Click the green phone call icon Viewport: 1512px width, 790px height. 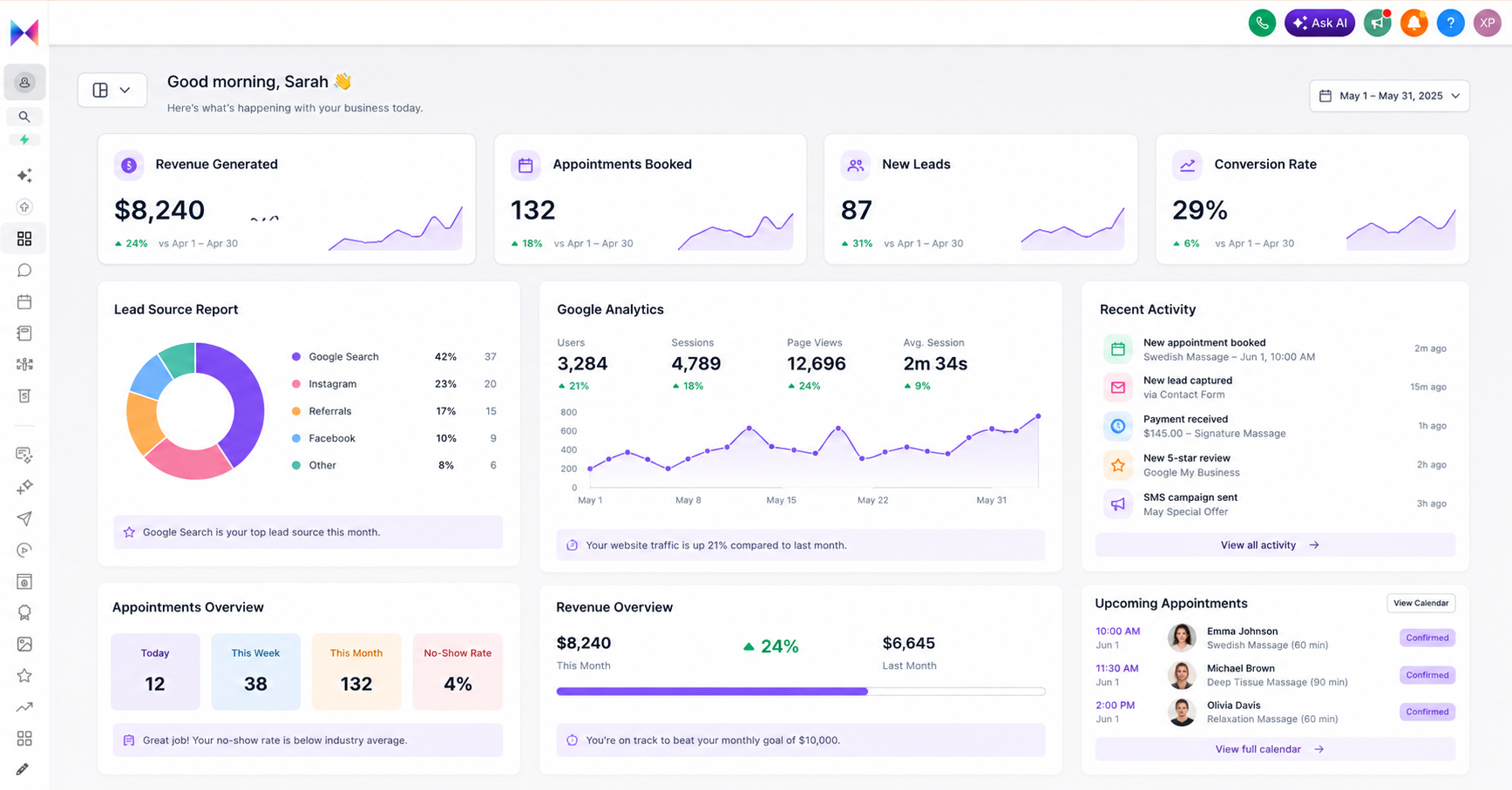[1261, 23]
